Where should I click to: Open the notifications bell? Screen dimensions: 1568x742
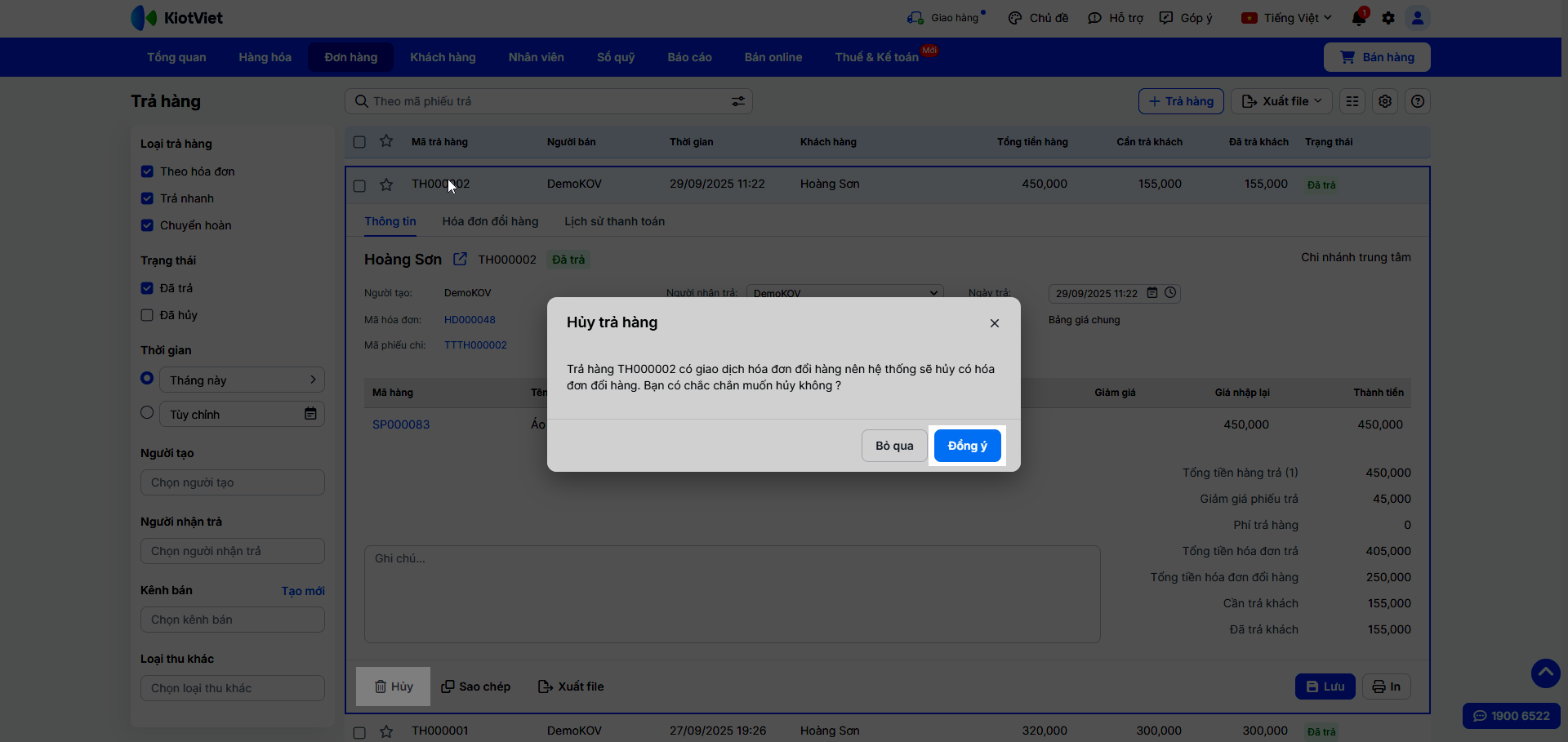[1359, 18]
